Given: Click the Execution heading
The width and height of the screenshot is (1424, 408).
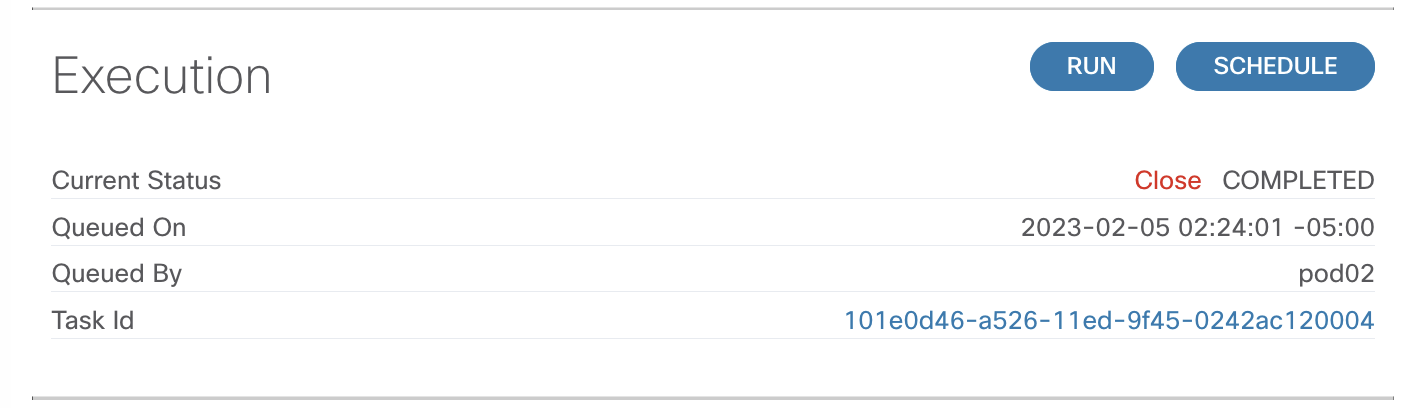Looking at the screenshot, I should click(x=162, y=76).
